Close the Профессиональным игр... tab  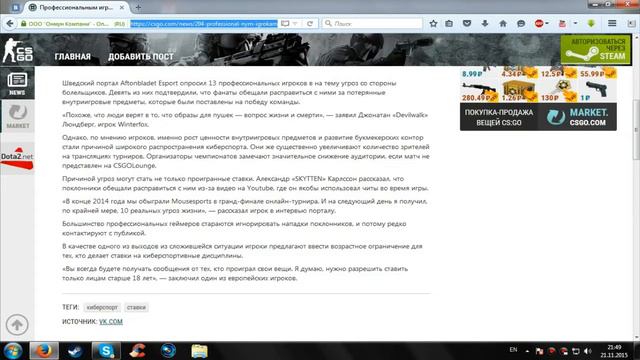coord(122,7)
